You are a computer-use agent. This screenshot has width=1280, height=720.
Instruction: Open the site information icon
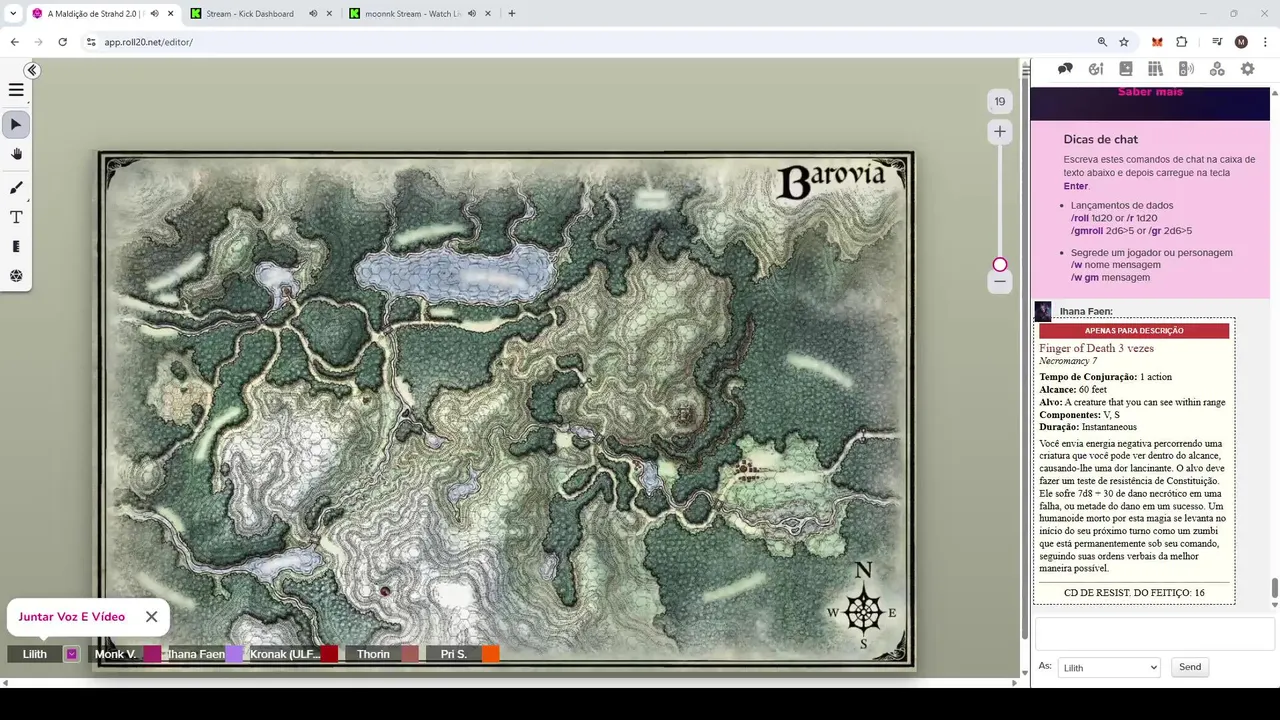point(91,42)
